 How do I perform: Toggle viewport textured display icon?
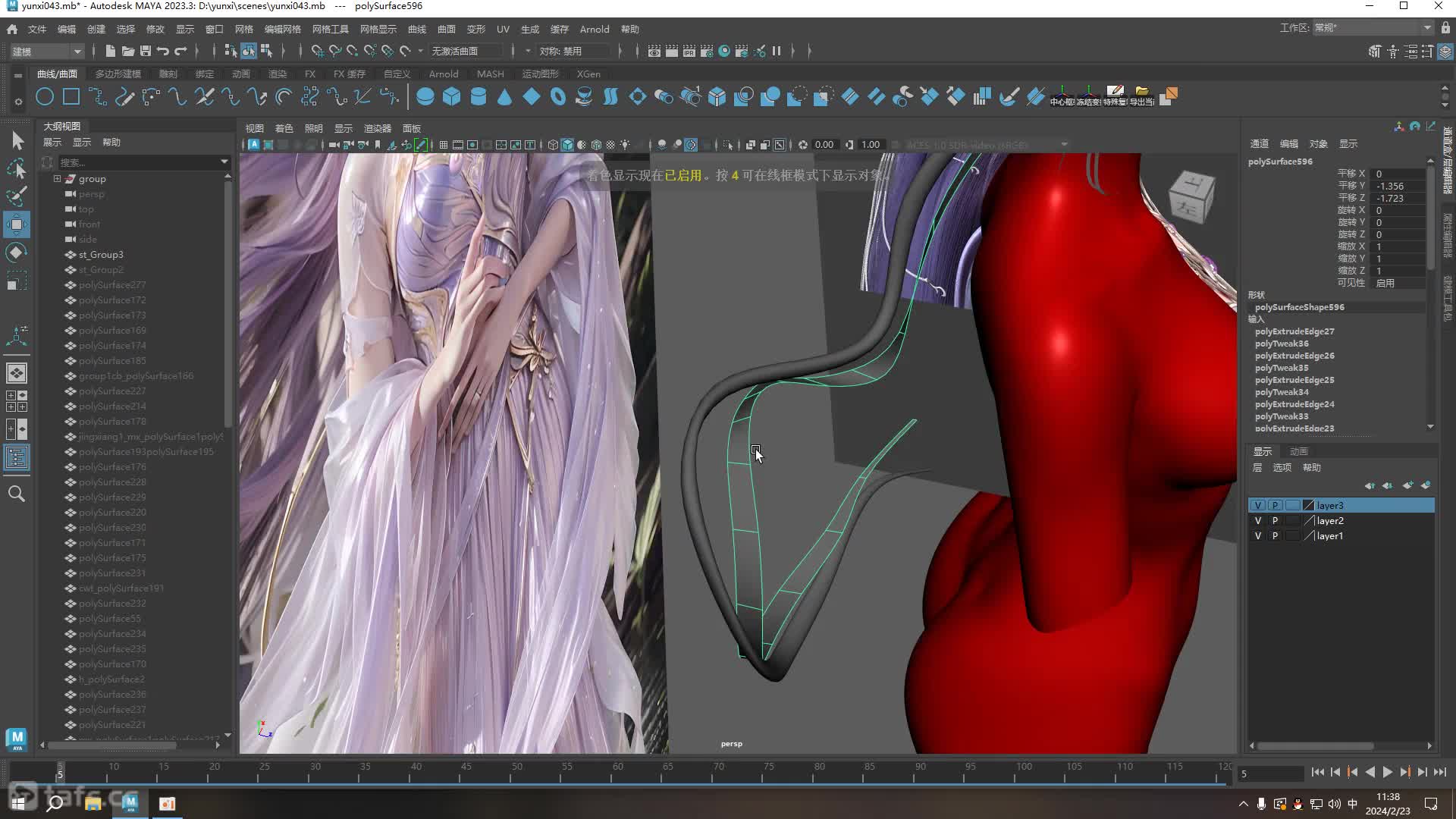[610, 145]
